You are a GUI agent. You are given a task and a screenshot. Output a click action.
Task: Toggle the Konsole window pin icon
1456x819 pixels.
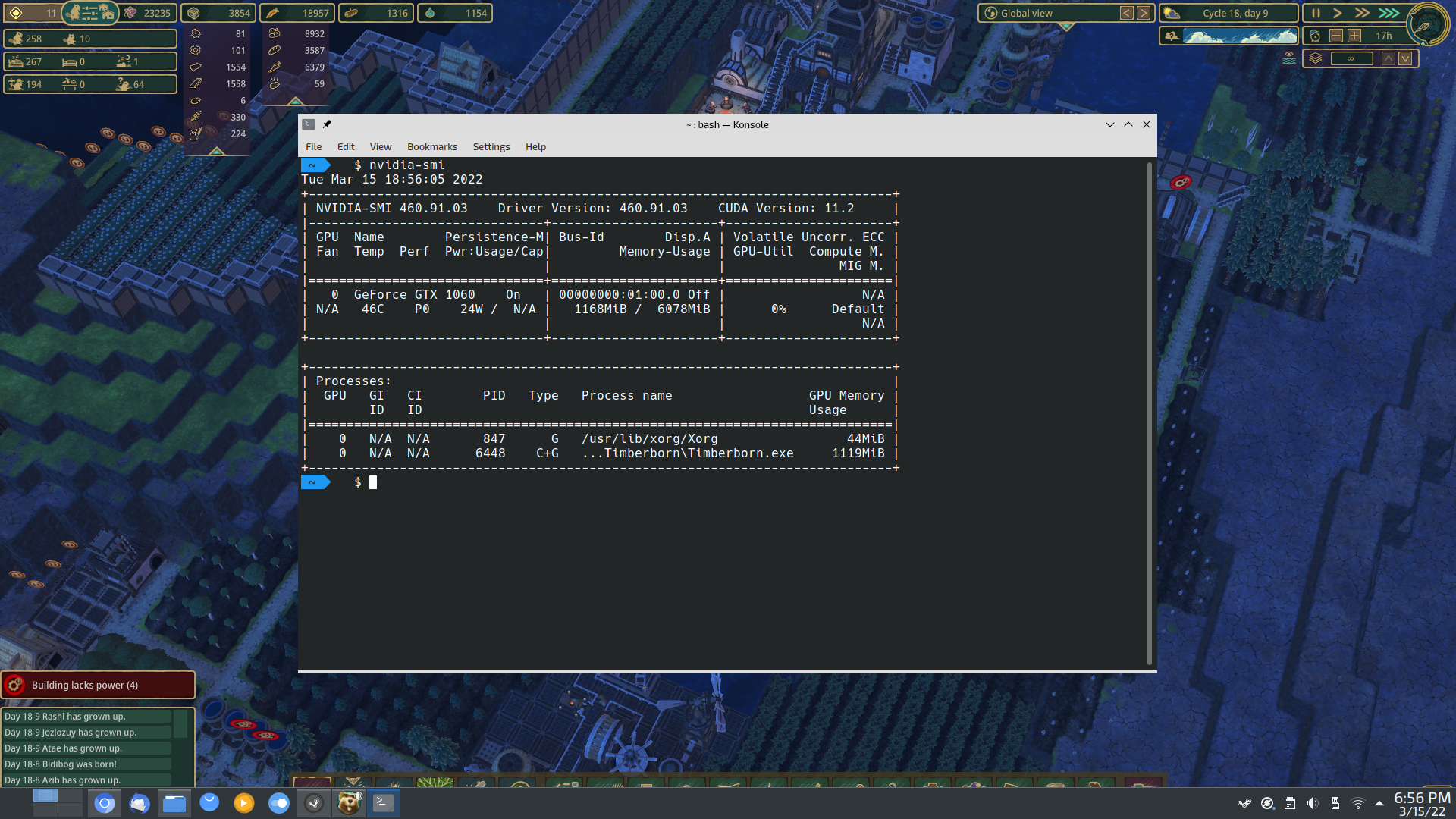click(327, 124)
